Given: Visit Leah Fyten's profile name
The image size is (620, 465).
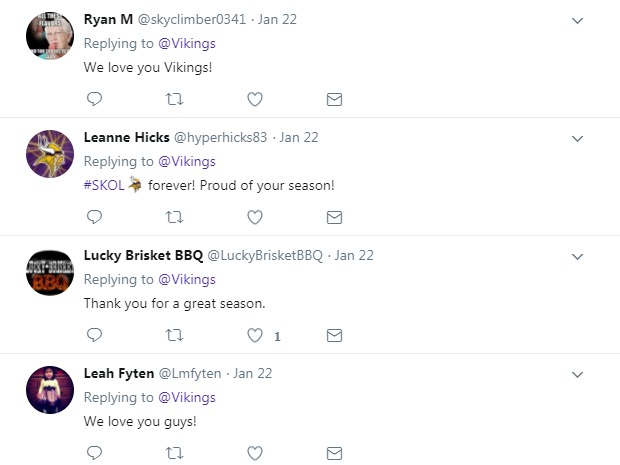Looking at the screenshot, I should (119, 373).
